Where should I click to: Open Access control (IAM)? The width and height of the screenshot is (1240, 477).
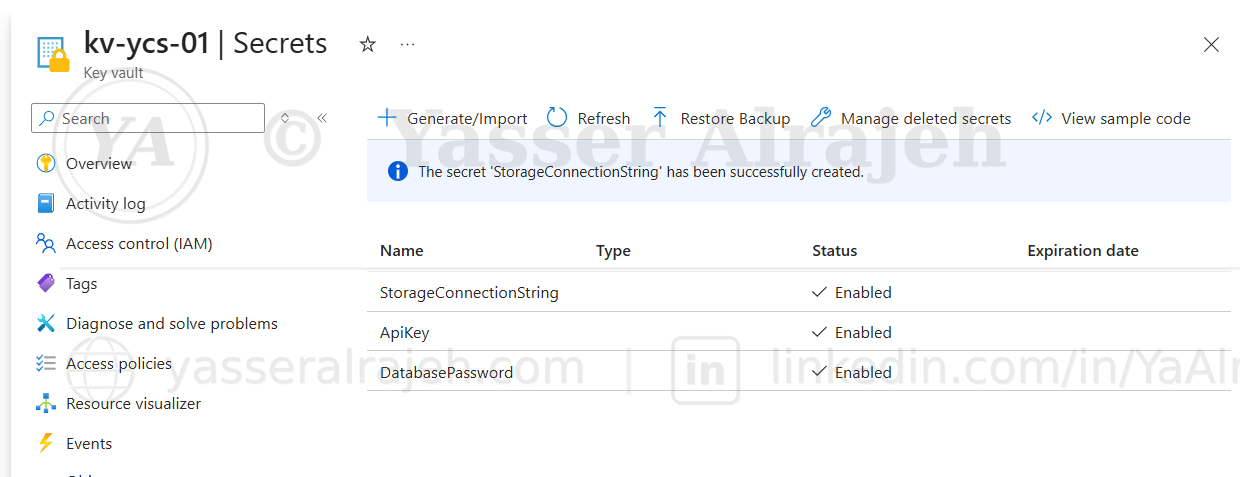139,243
